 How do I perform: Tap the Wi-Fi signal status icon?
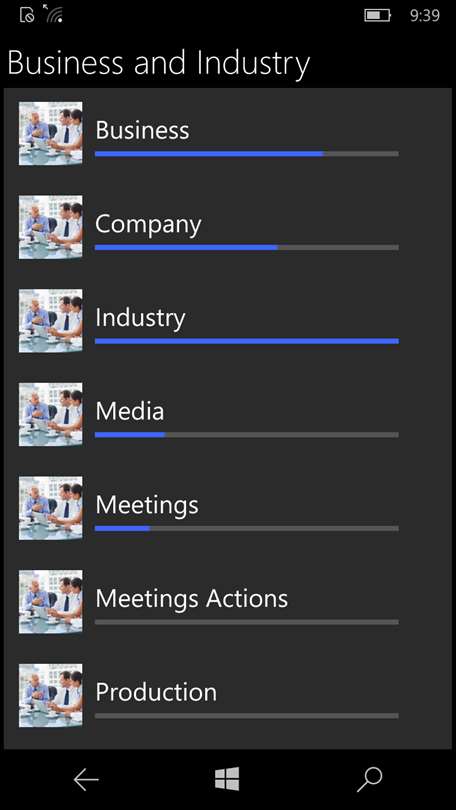click(53, 14)
